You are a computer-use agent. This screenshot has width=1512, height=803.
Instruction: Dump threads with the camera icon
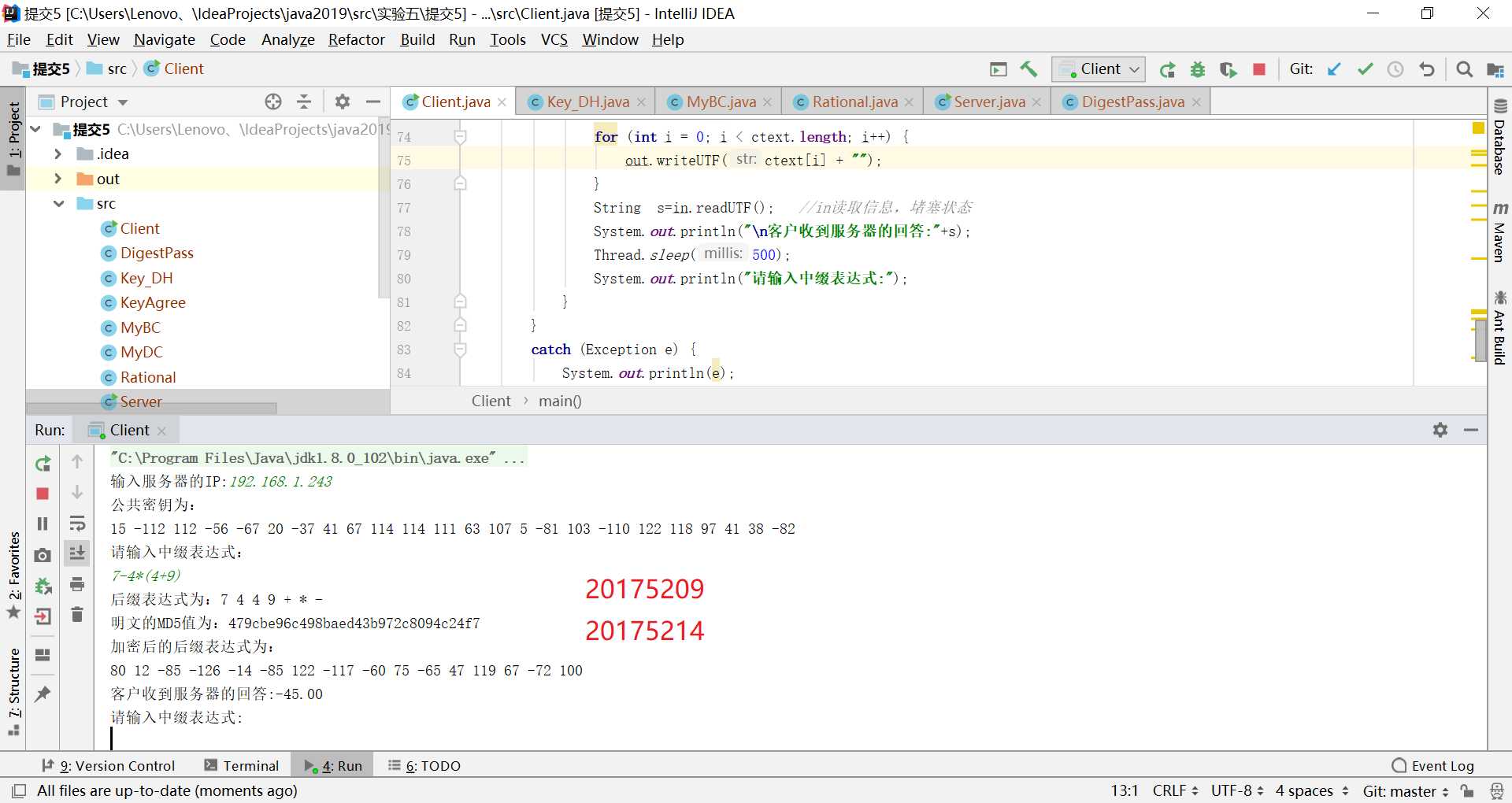pyautogui.click(x=43, y=555)
